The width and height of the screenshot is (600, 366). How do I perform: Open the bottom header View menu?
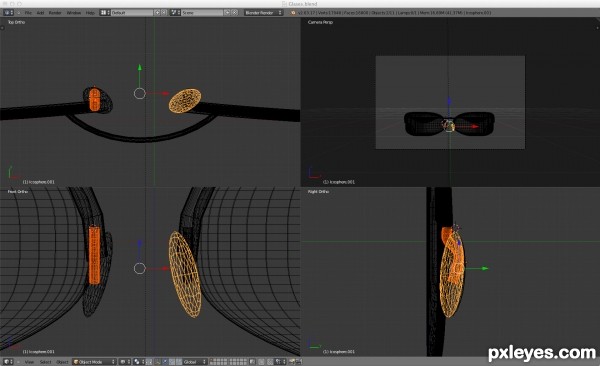(29, 362)
